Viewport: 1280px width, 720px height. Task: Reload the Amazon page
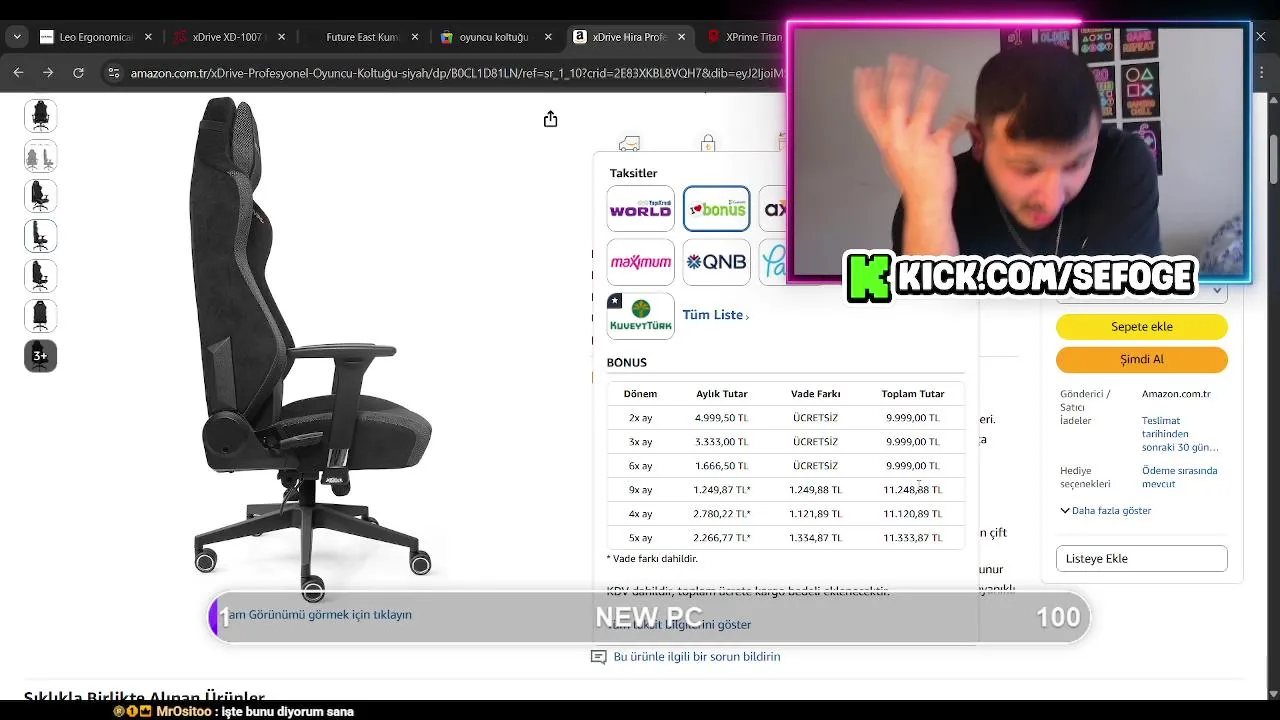click(78, 73)
